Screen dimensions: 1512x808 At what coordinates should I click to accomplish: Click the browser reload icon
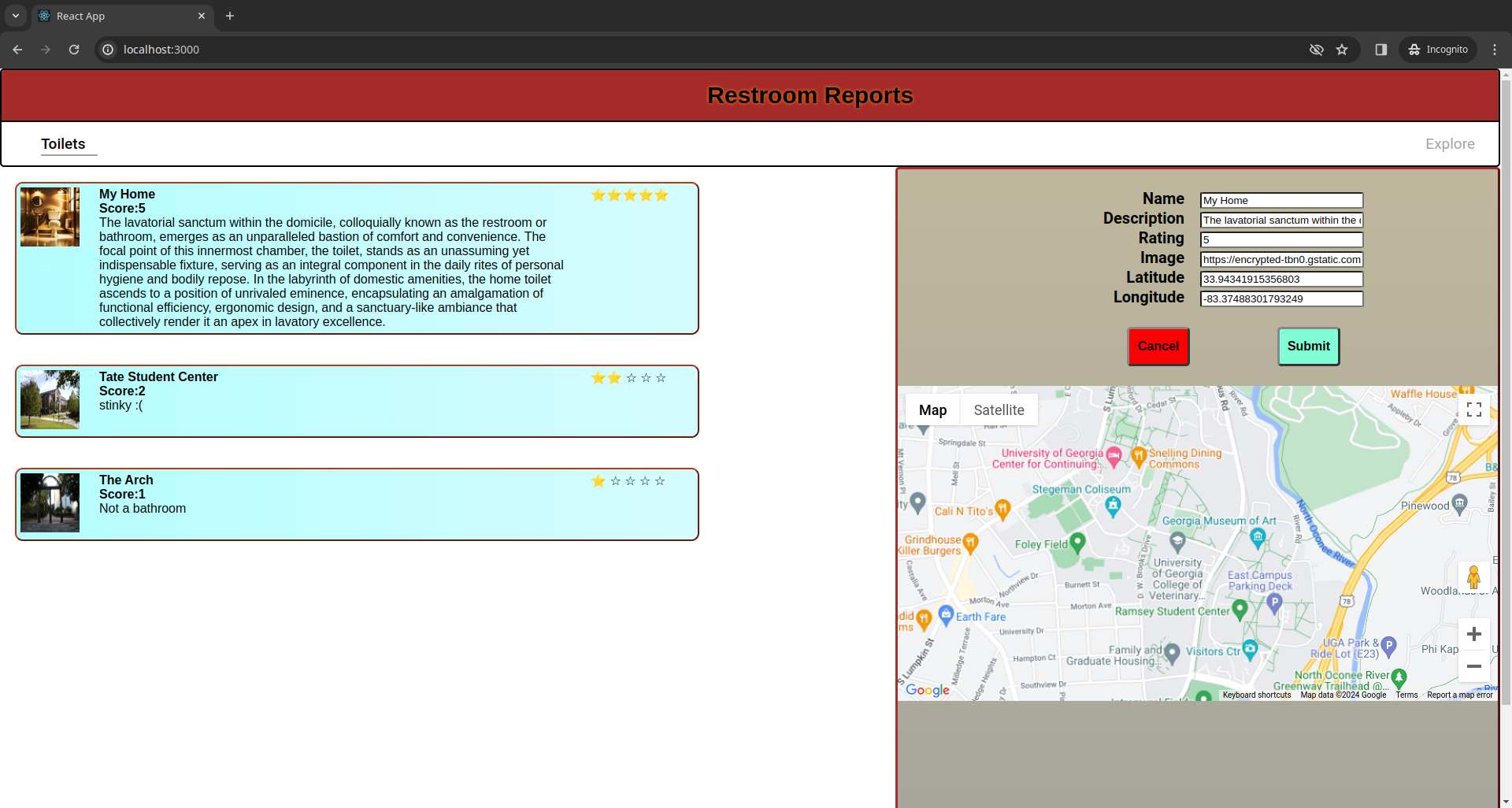coord(73,49)
